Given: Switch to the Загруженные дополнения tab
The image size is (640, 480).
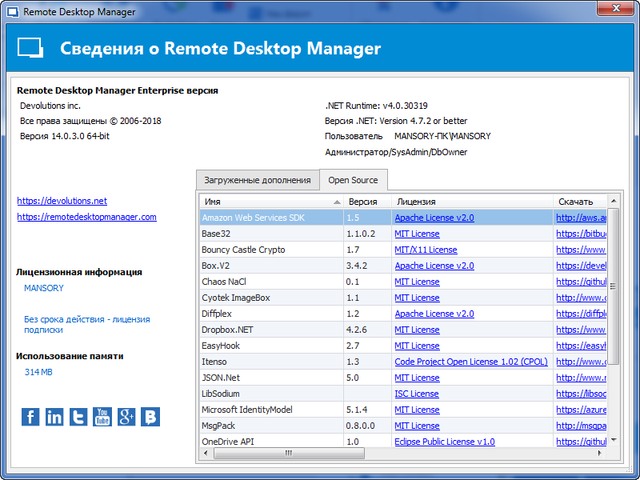Looking at the screenshot, I should click(257, 180).
